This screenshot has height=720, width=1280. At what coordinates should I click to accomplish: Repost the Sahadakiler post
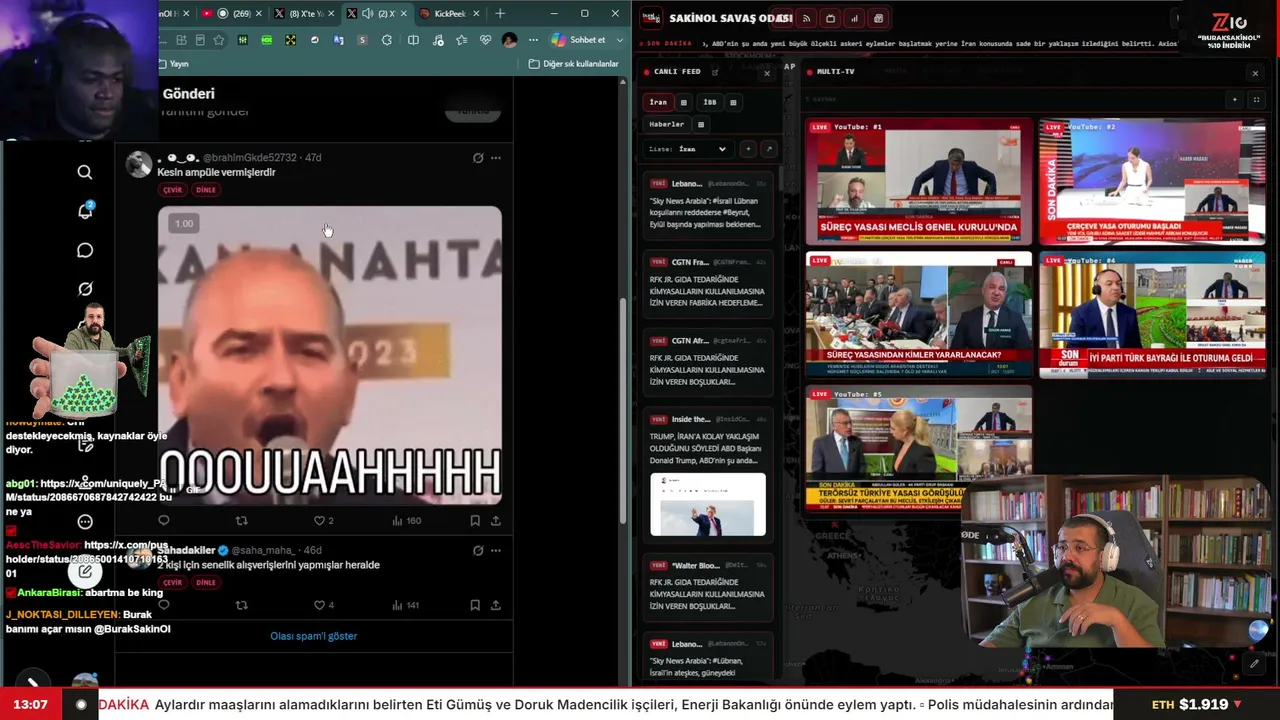pyautogui.click(x=241, y=605)
